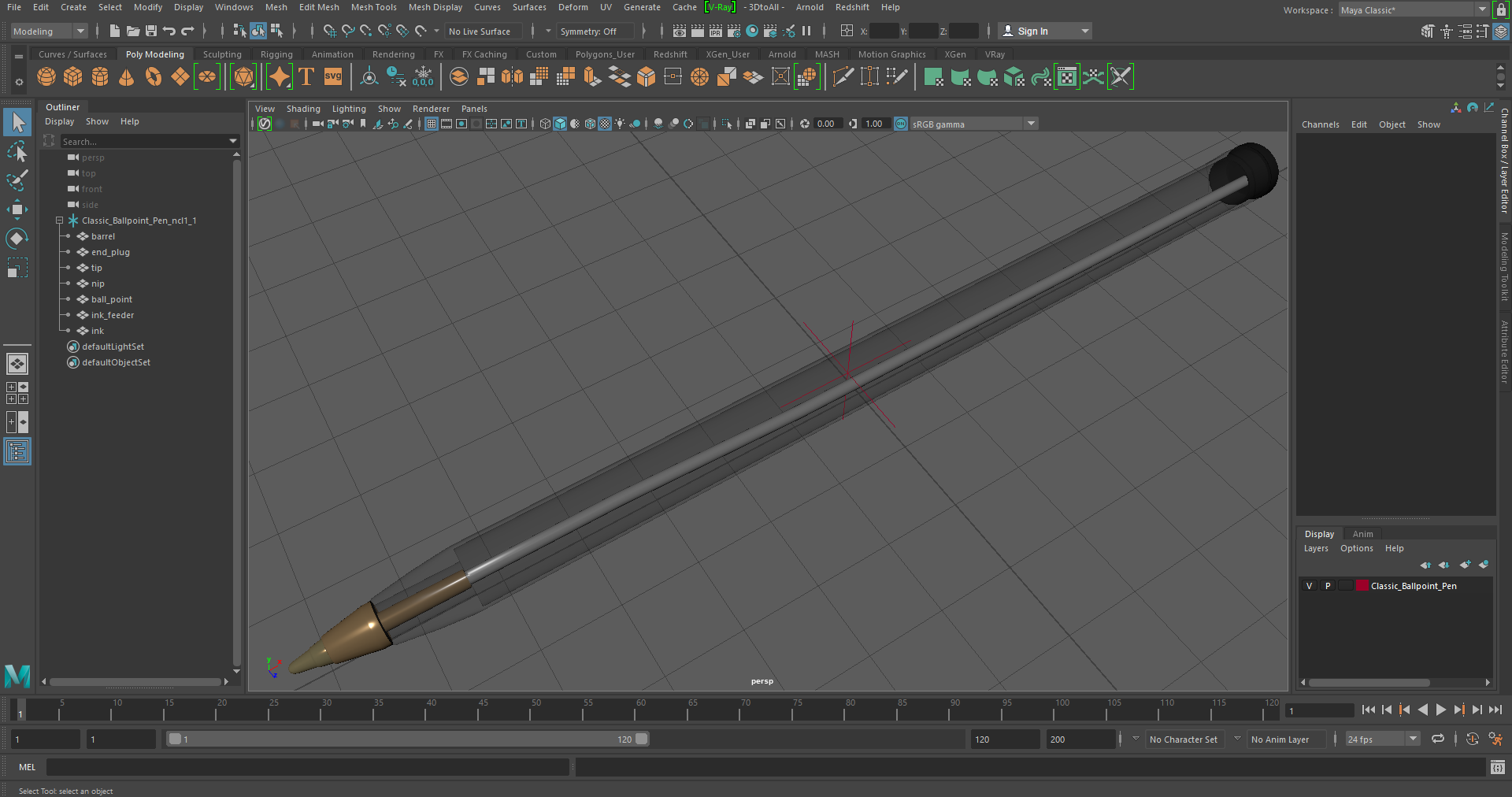The height and width of the screenshot is (797, 1512).
Task: Create a polygon cube from the shelf
Action: point(73,76)
